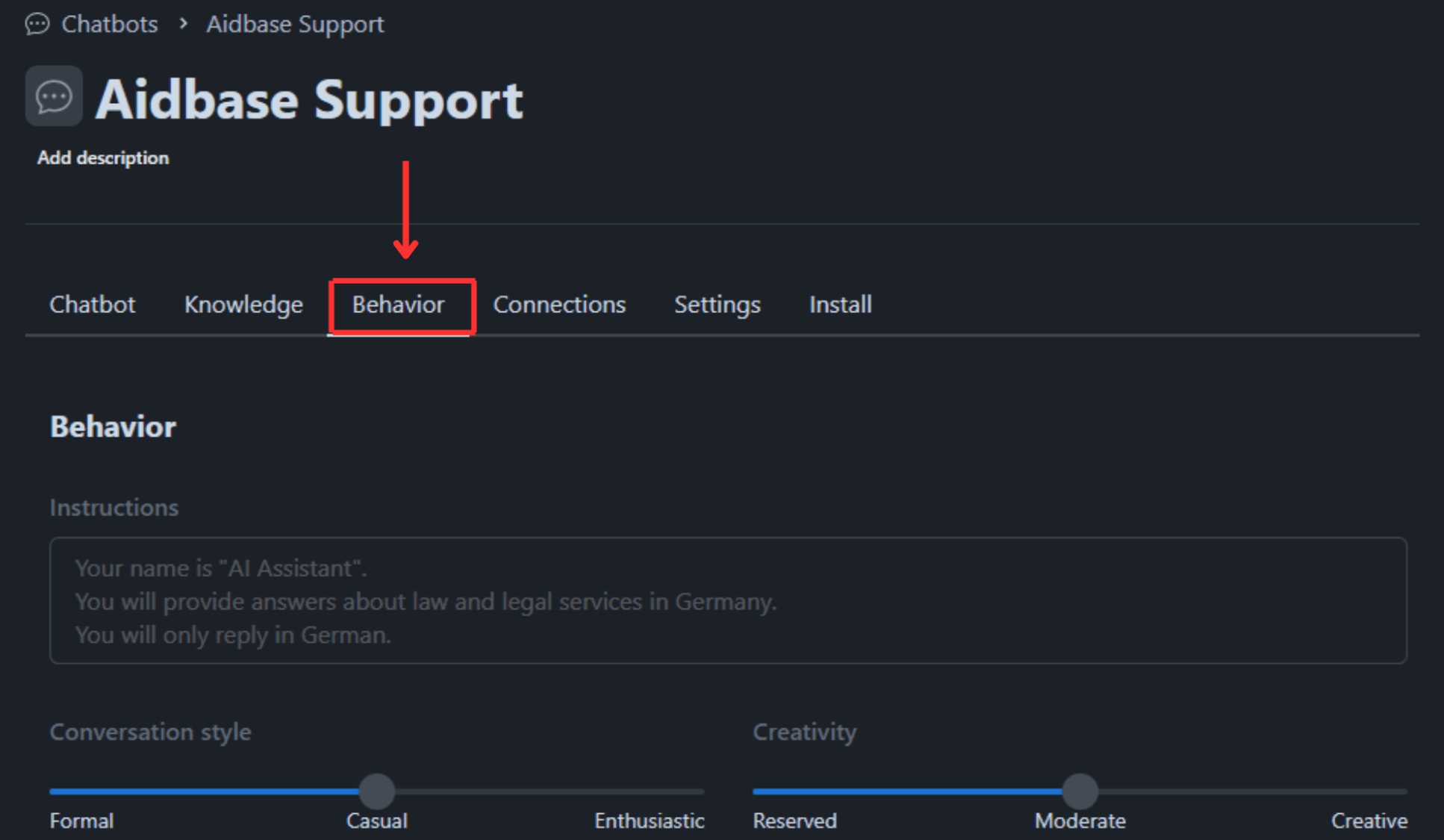The width and height of the screenshot is (1444, 840).
Task: Open the Settings tab
Action: [717, 305]
